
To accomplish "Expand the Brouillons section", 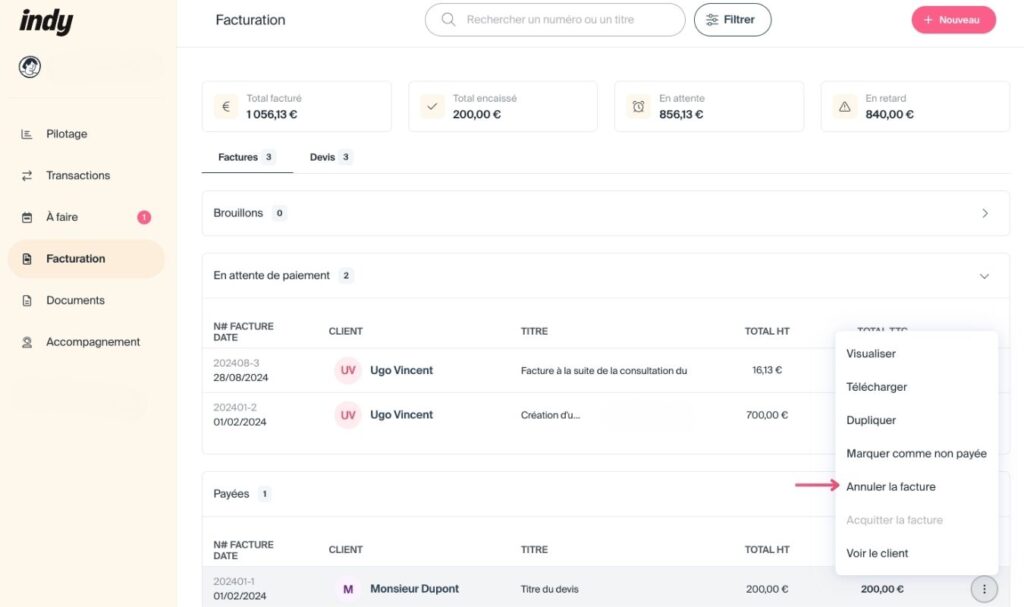I will [984, 212].
